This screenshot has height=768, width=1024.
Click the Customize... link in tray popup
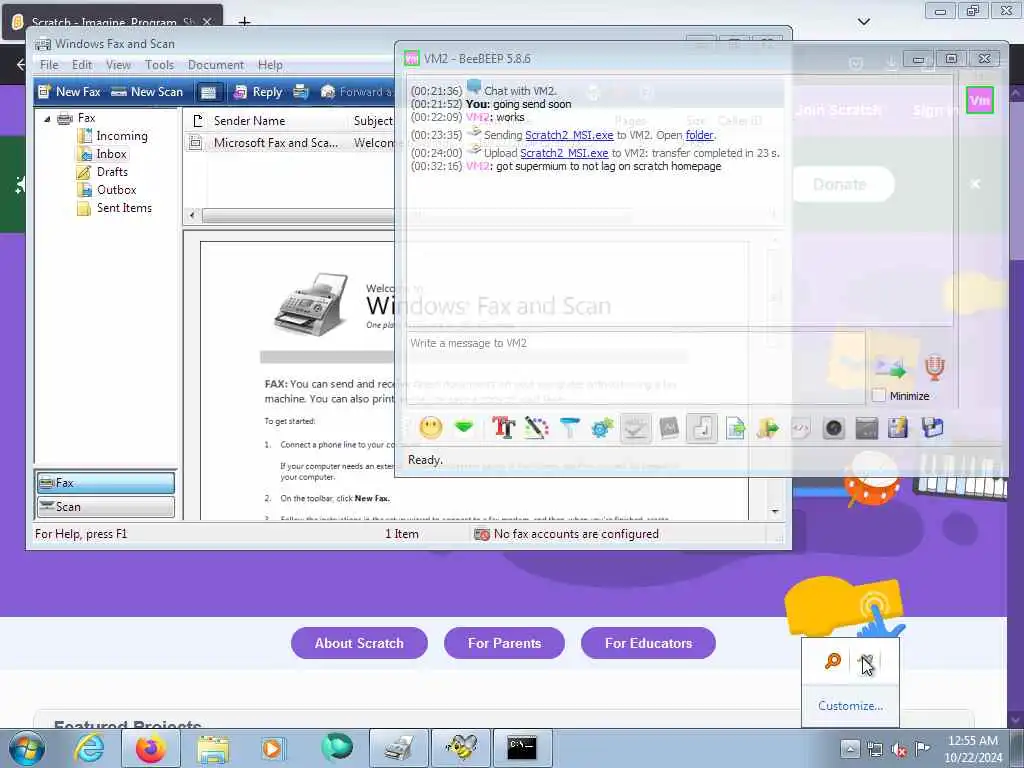tap(850, 706)
